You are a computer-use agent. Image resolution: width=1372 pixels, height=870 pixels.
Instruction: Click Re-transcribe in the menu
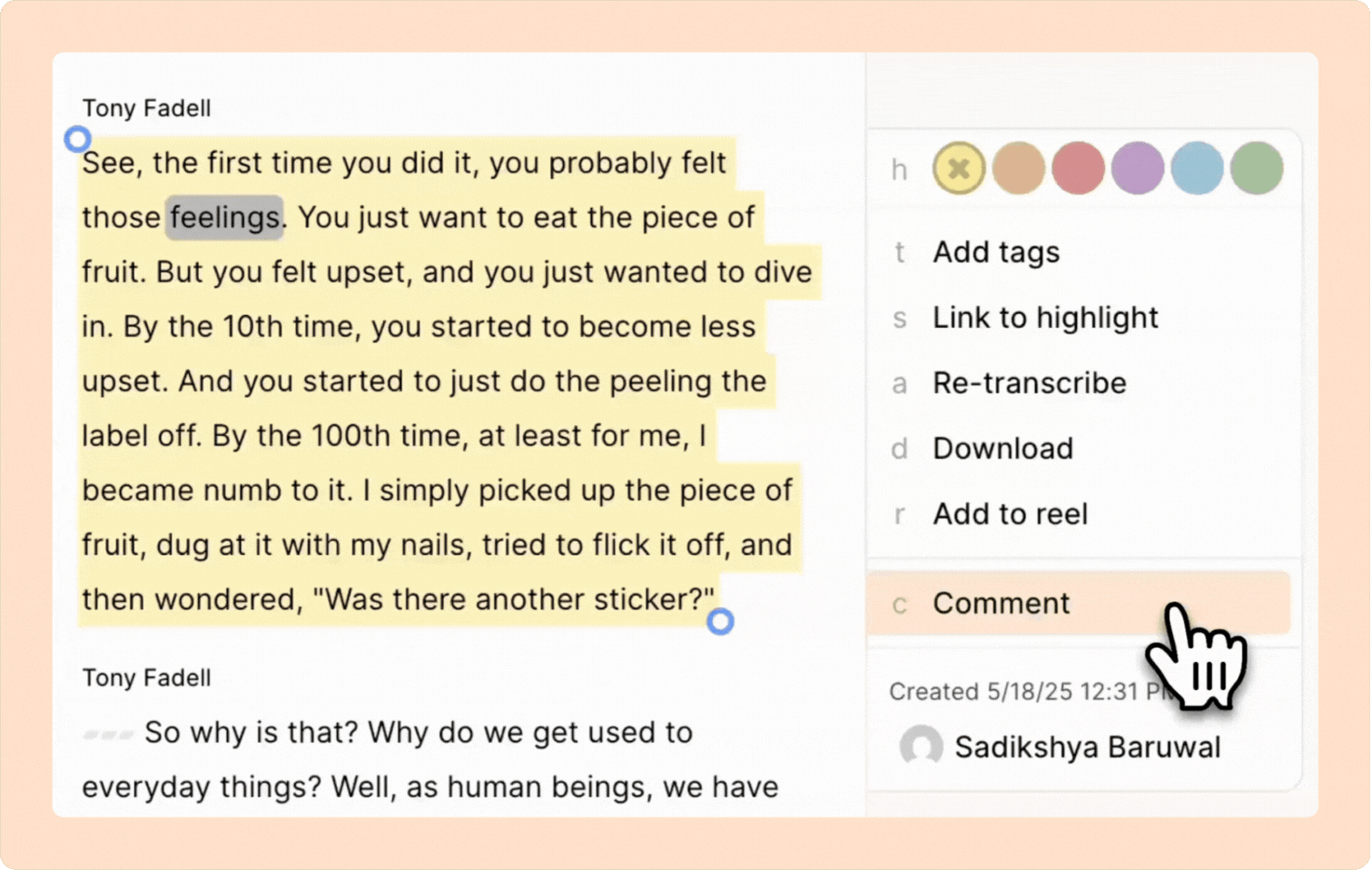tap(1029, 383)
